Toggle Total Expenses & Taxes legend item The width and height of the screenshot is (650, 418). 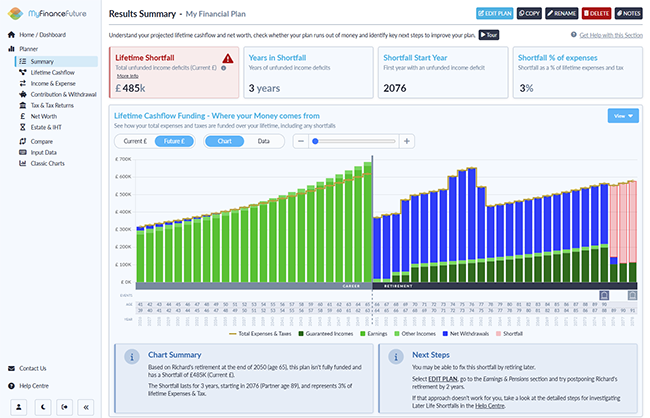click(x=260, y=334)
